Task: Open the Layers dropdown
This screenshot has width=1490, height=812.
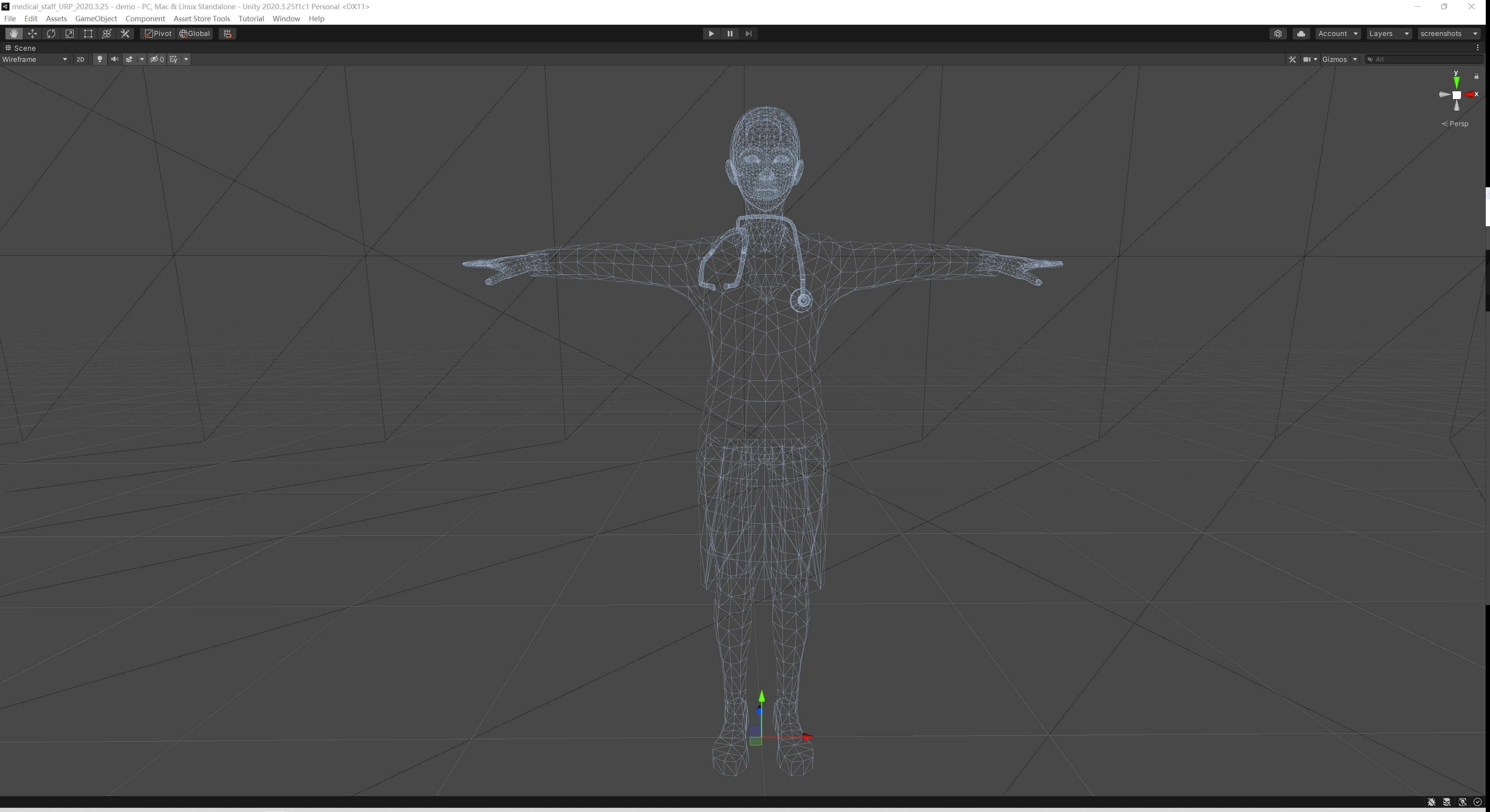Action: click(x=1389, y=34)
